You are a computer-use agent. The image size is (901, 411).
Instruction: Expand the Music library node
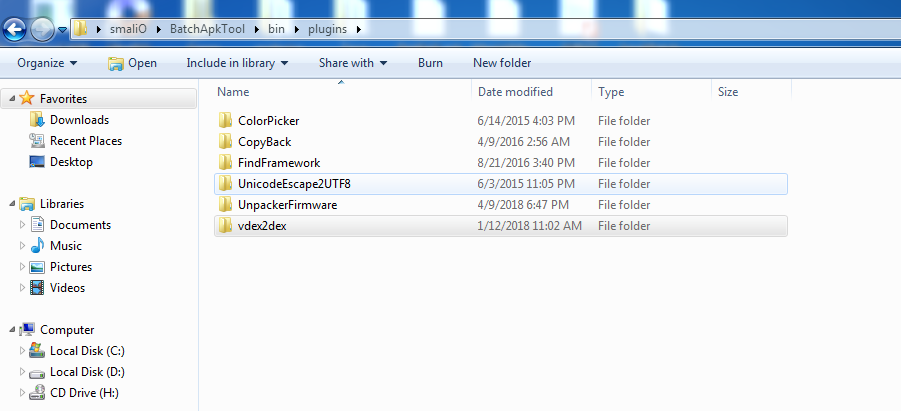23,246
